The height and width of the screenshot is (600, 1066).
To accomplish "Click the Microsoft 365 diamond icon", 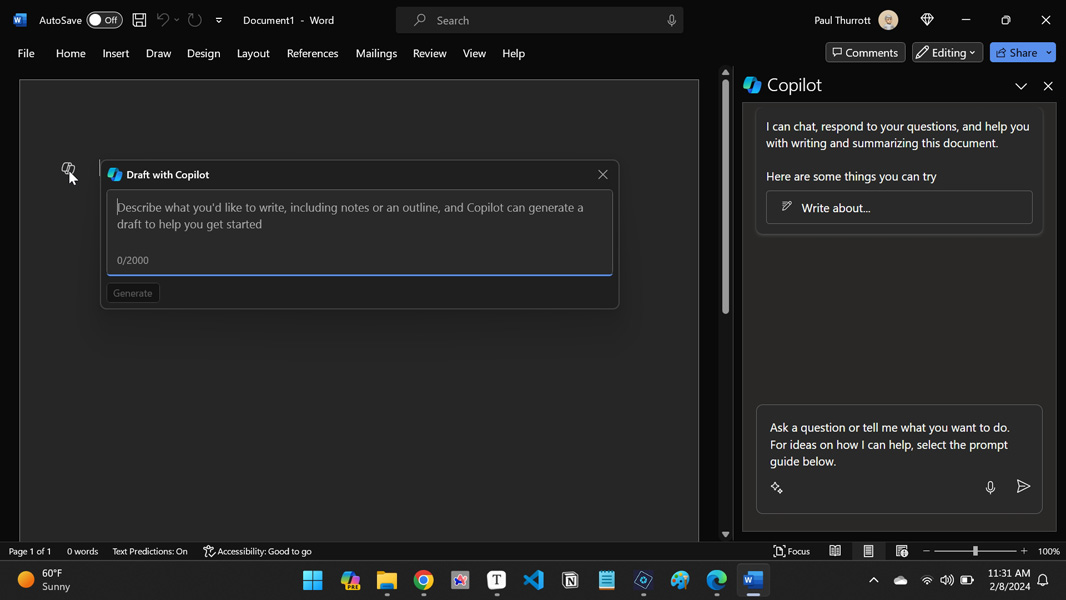I will [x=927, y=20].
